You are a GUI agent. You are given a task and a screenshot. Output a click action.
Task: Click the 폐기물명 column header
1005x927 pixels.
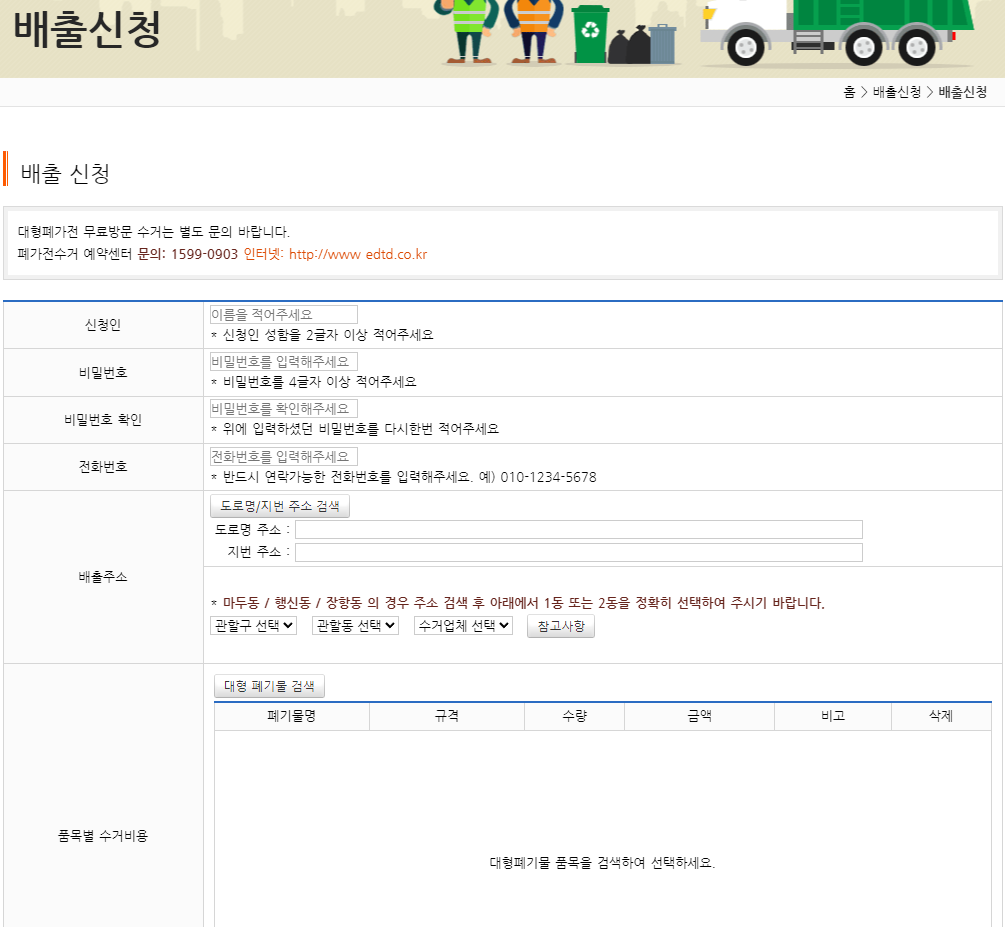[x=291, y=716]
